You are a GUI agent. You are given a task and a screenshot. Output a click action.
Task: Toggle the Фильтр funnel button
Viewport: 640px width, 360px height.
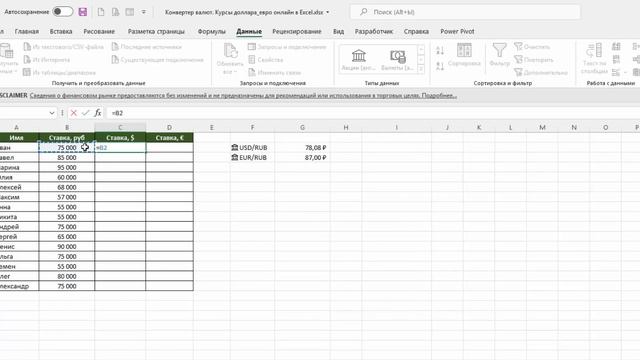(499, 55)
